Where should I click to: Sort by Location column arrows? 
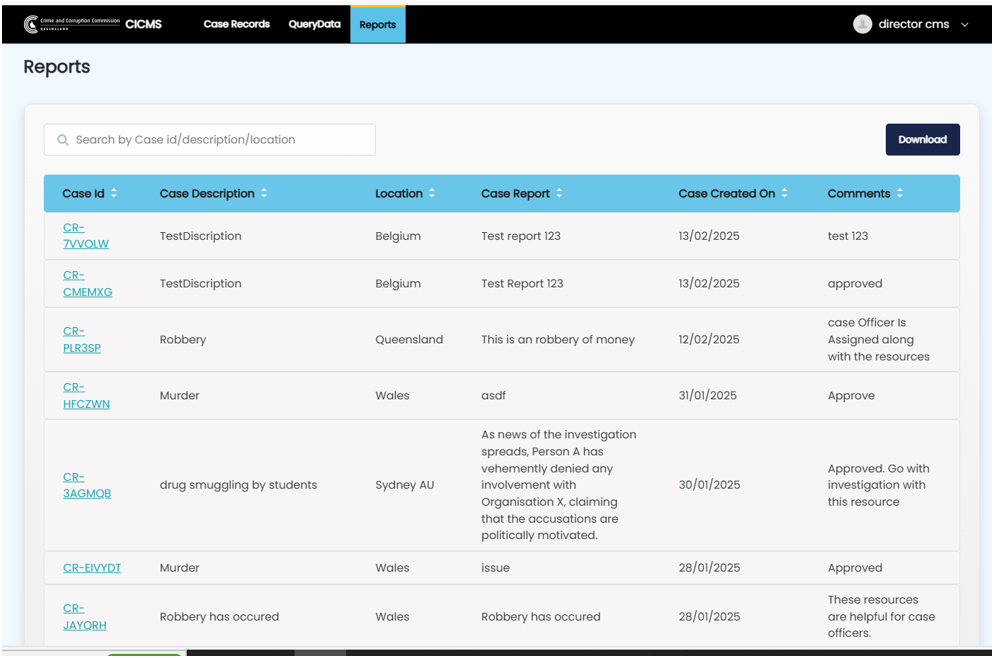point(432,194)
